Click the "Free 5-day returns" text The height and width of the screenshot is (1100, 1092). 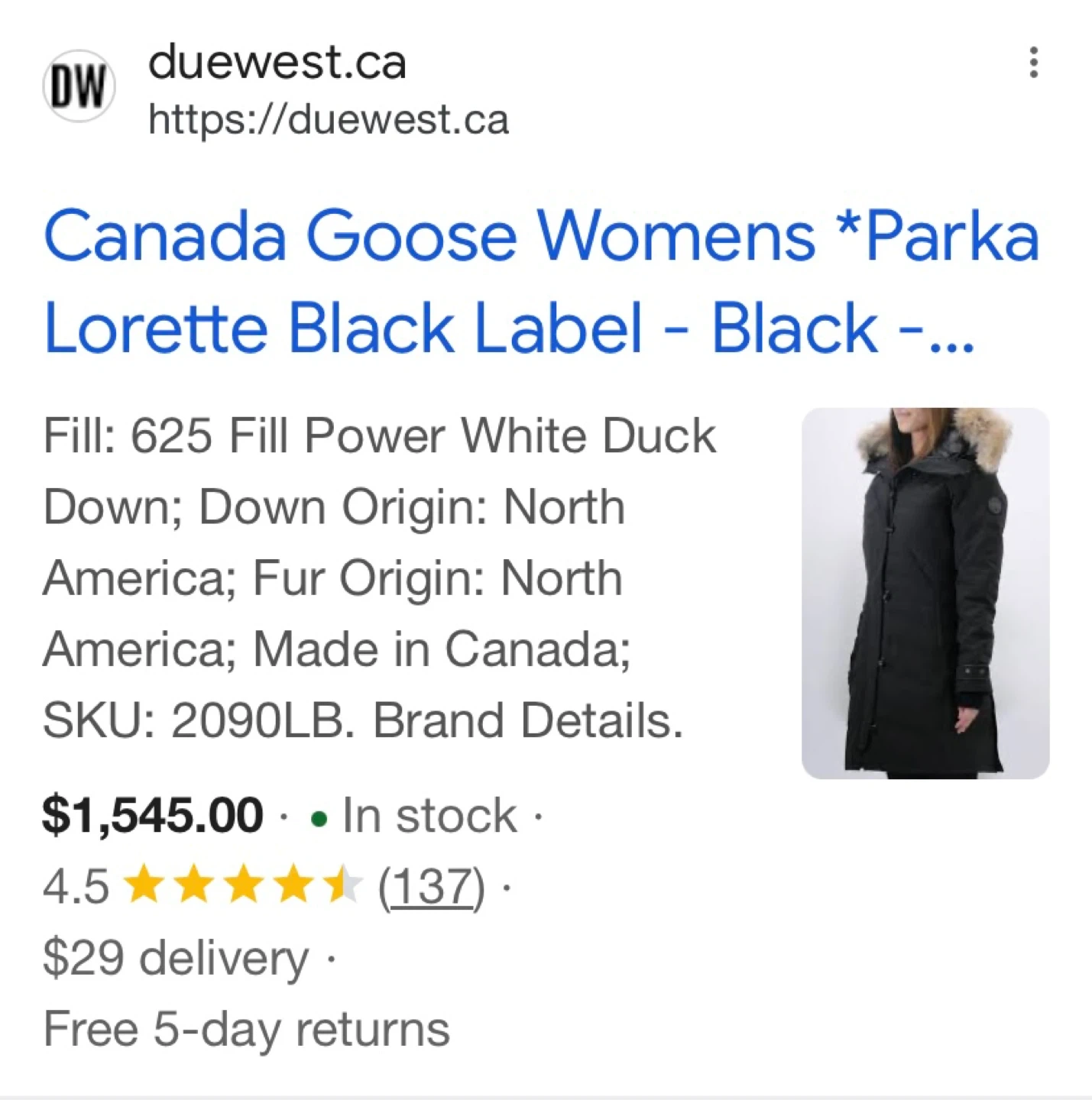click(x=246, y=1029)
